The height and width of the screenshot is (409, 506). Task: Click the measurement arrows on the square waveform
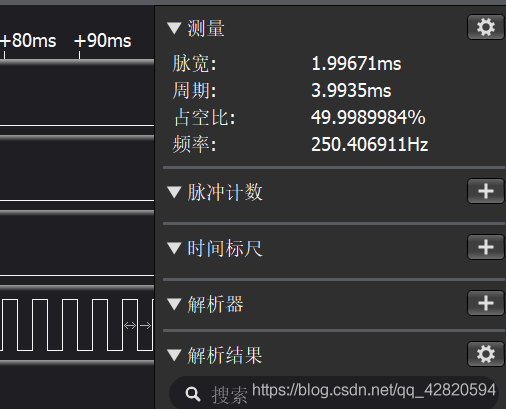point(137,325)
